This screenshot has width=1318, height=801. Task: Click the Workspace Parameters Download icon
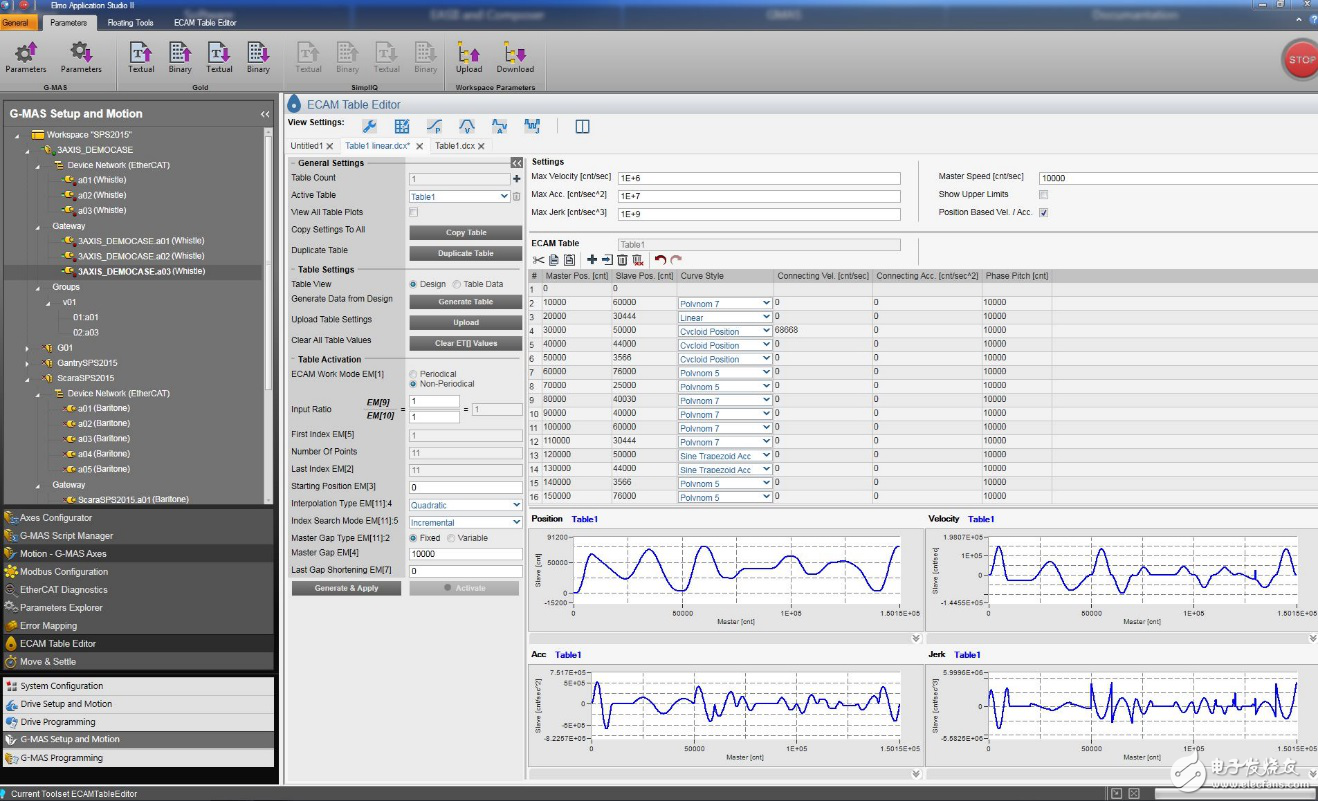(515, 54)
